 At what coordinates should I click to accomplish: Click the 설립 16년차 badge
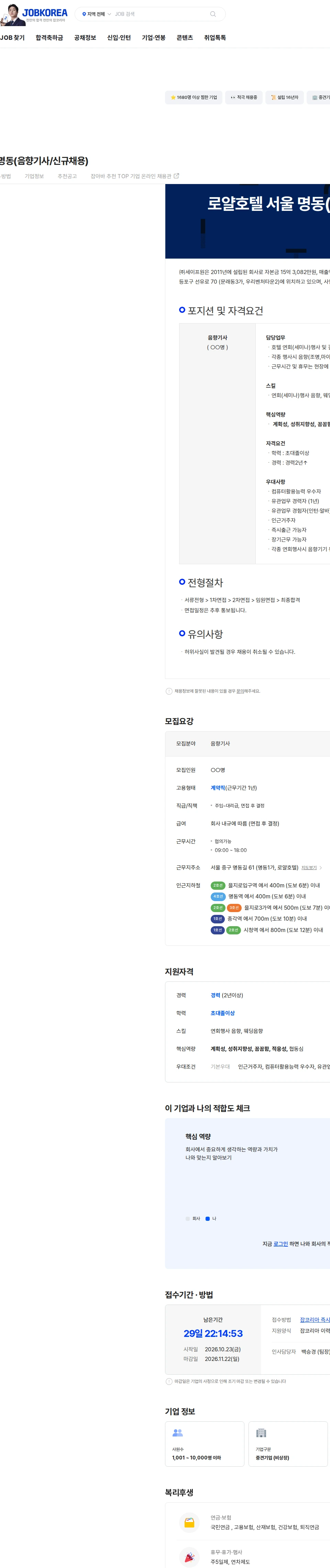pyautogui.click(x=284, y=98)
